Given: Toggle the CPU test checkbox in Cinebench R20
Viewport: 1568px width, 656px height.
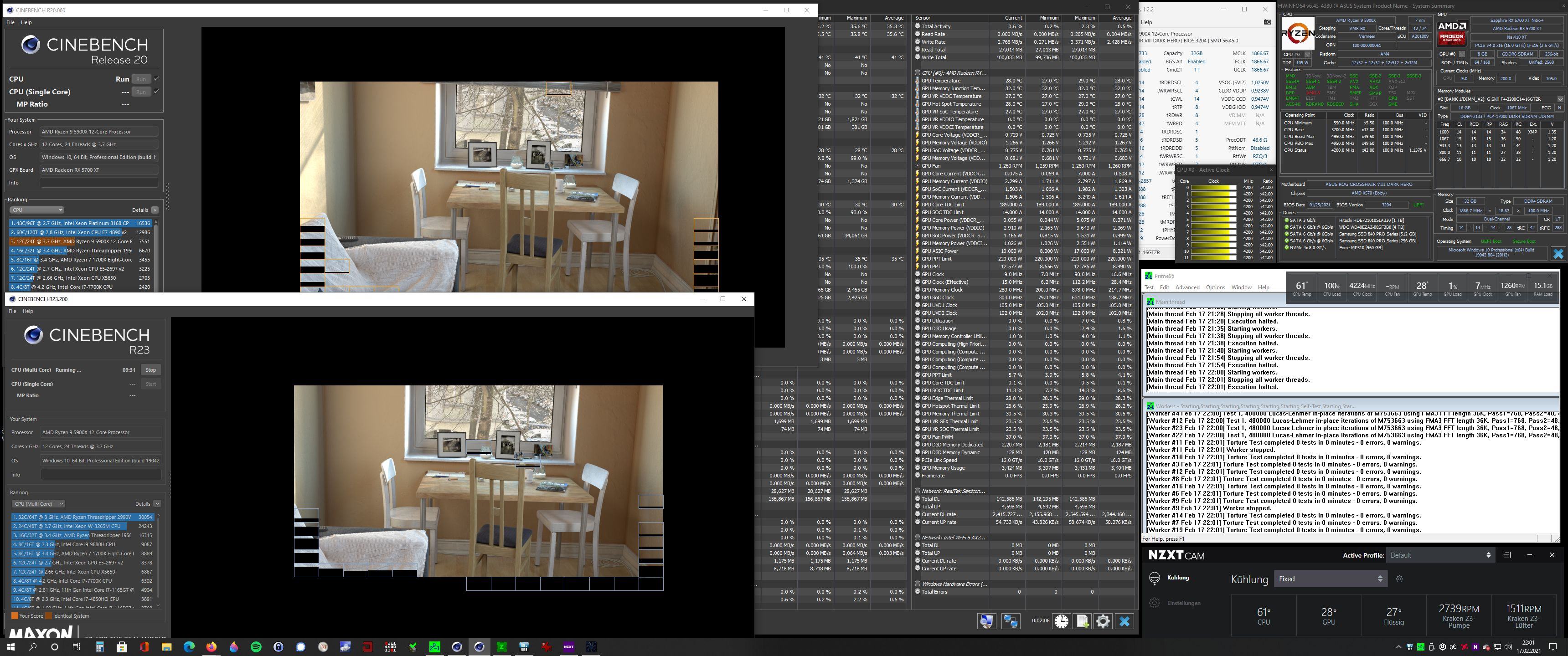Looking at the screenshot, I should (x=156, y=79).
